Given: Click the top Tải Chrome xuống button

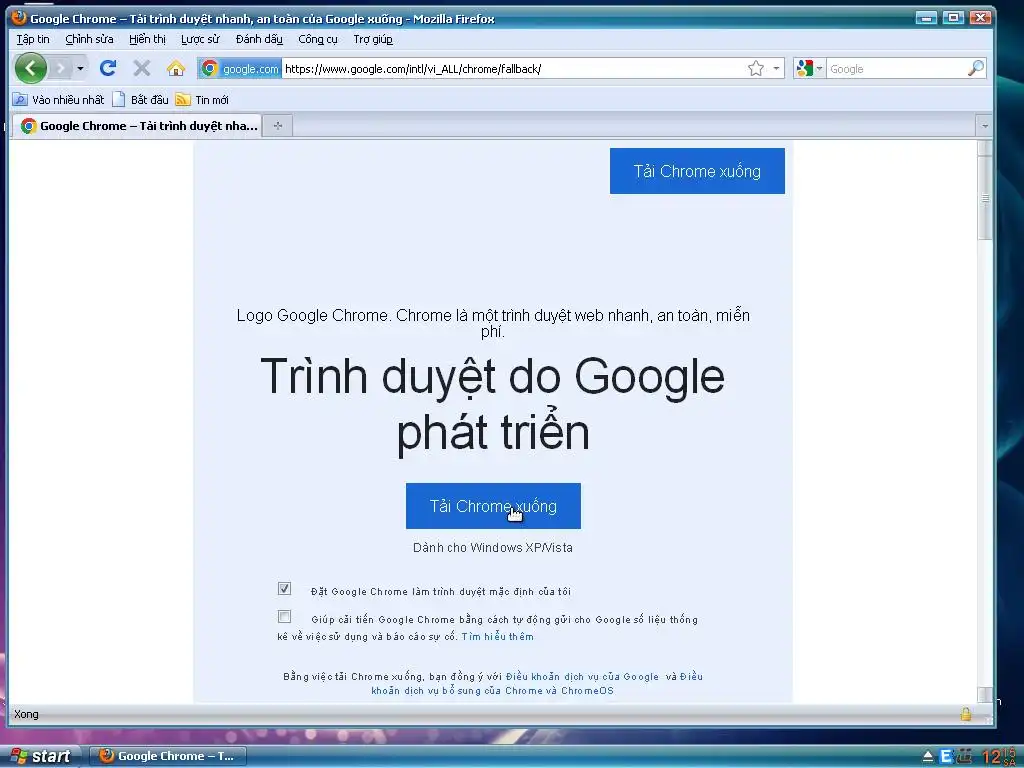Looking at the screenshot, I should pyautogui.click(x=697, y=171).
